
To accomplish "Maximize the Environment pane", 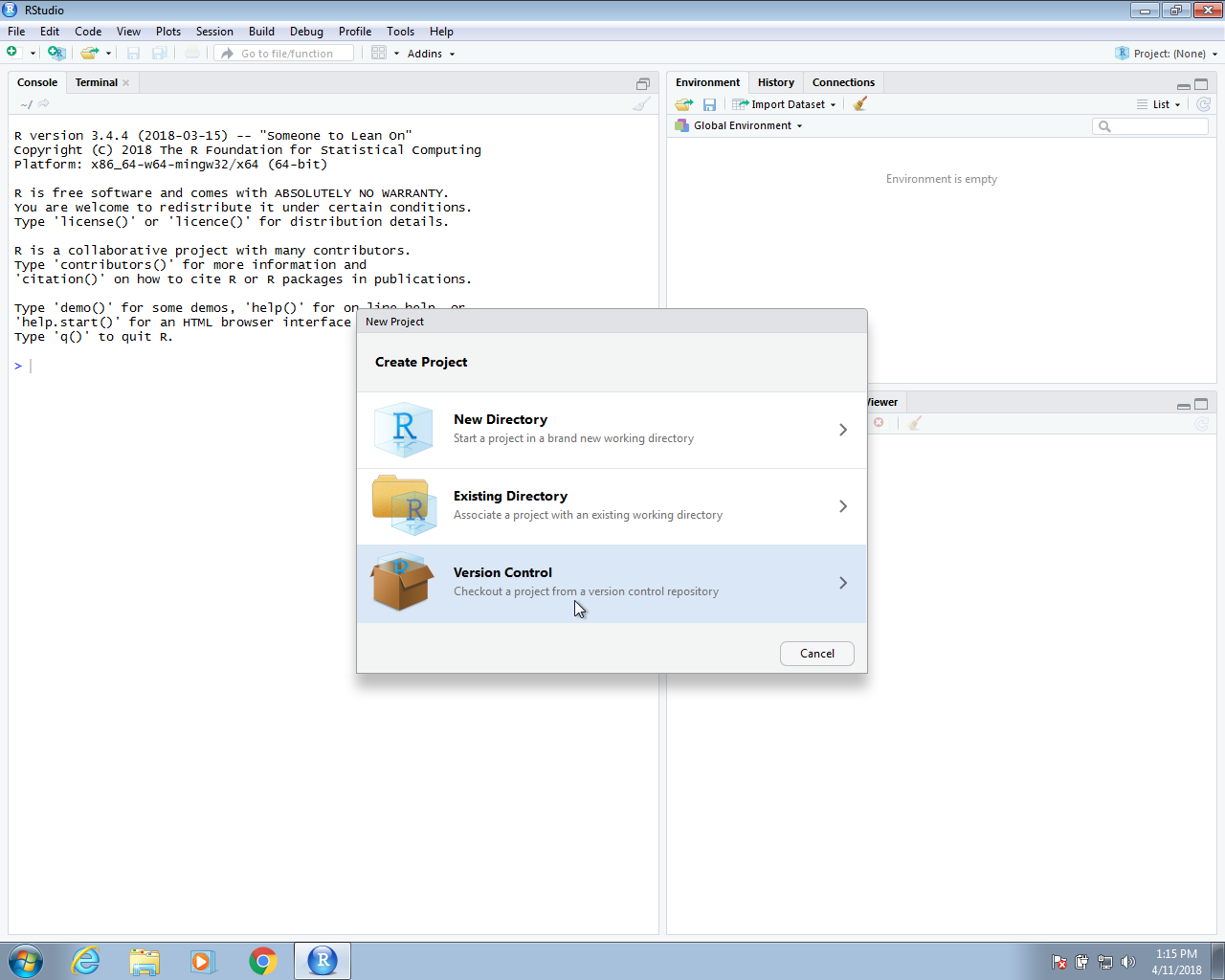I will click(x=1201, y=84).
